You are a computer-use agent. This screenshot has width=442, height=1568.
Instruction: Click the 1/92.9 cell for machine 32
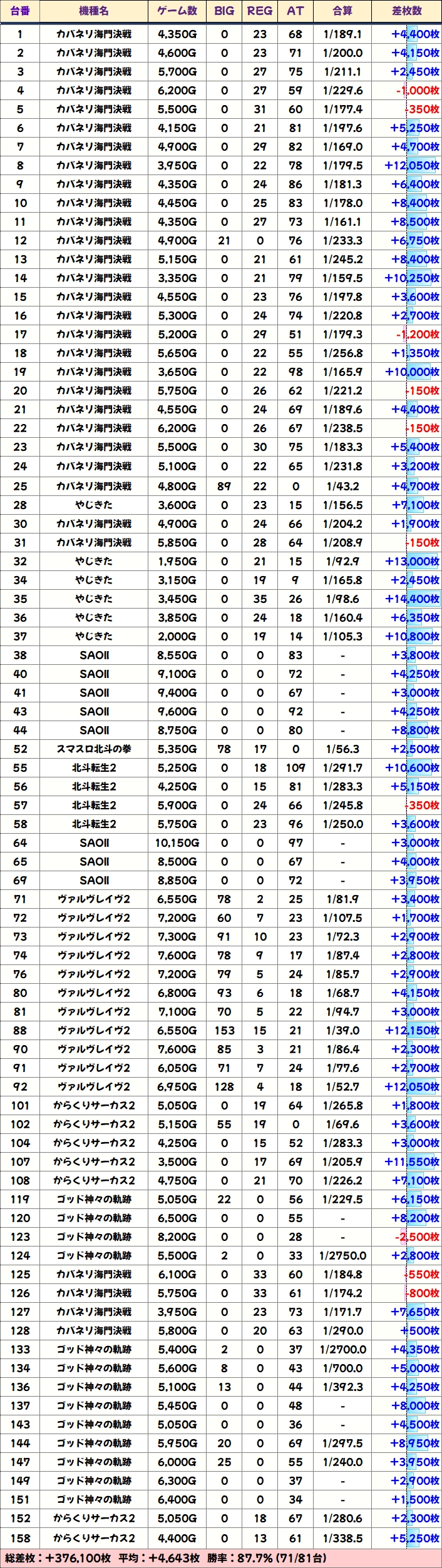(x=342, y=561)
